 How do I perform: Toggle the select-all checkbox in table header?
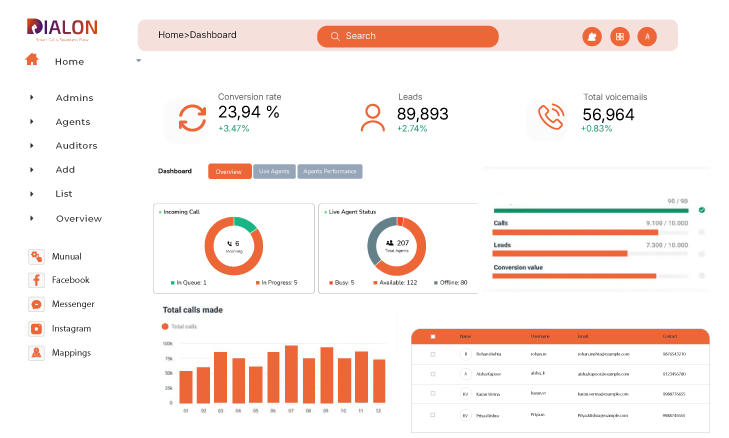(x=432, y=336)
